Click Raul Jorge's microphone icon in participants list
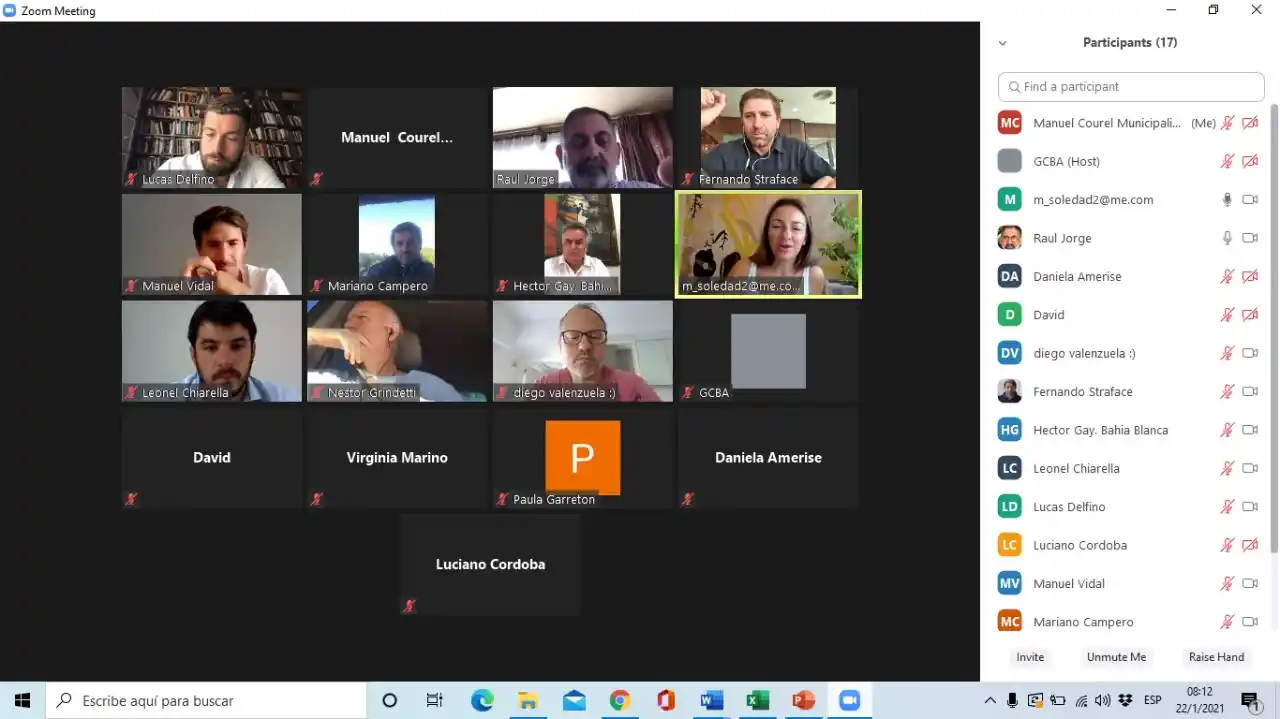This screenshot has height=719, width=1280. (1227, 238)
